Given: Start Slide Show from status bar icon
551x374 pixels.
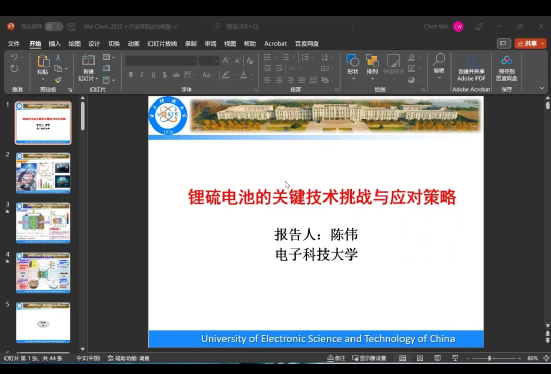Looking at the screenshot, I should (455, 358).
